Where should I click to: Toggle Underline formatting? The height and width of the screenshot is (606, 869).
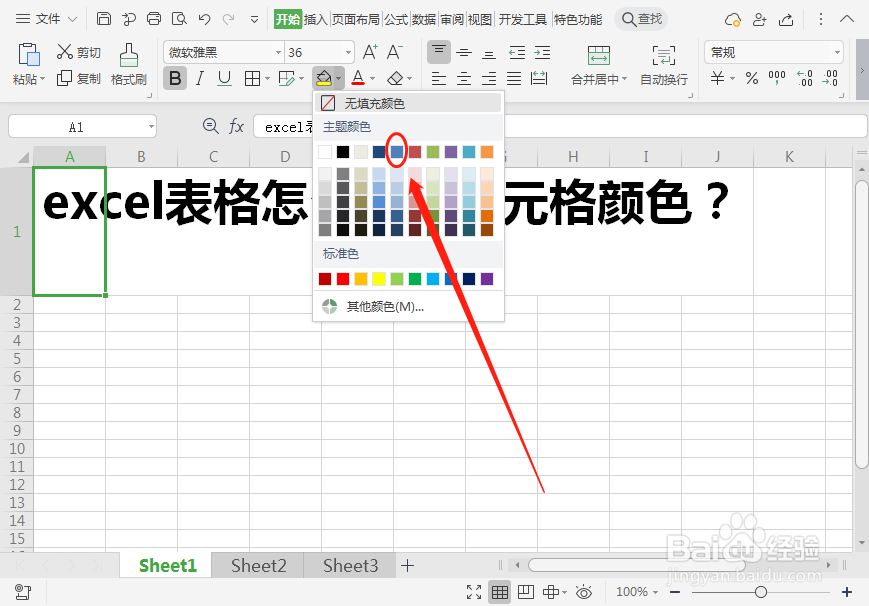pyautogui.click(x=224, y=78)
